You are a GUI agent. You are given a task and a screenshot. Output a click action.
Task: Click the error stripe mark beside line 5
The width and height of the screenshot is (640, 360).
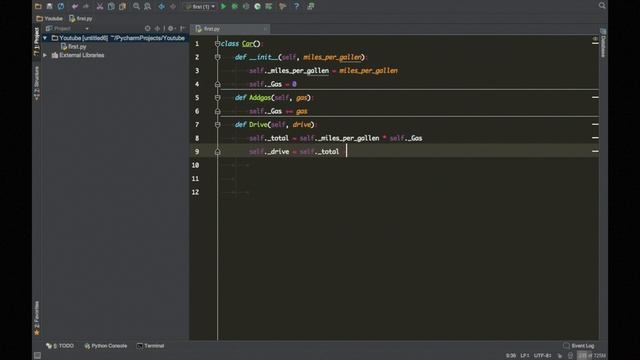(x=595, y=97)
